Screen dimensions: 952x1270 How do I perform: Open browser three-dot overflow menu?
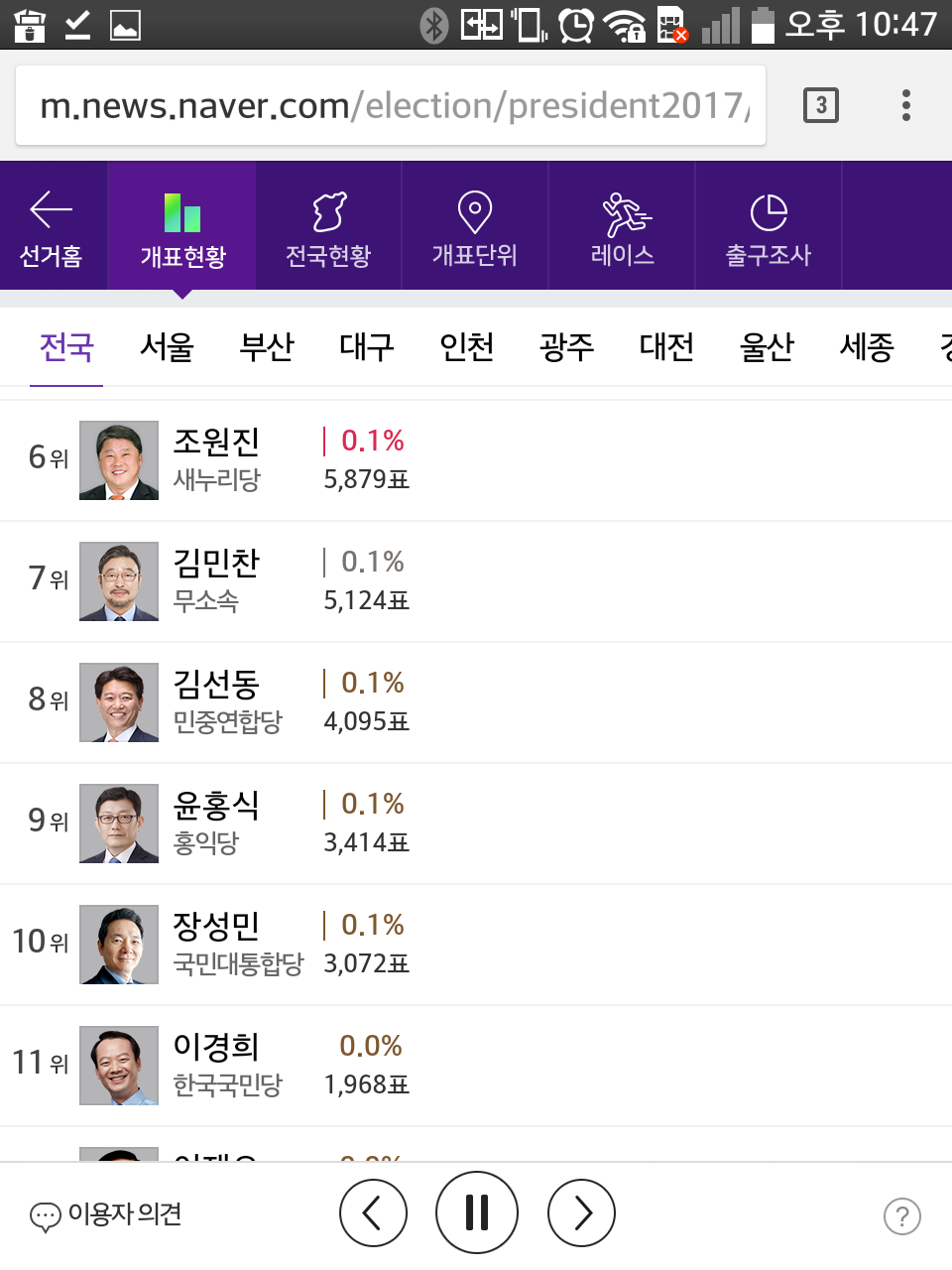pos(905,105)
